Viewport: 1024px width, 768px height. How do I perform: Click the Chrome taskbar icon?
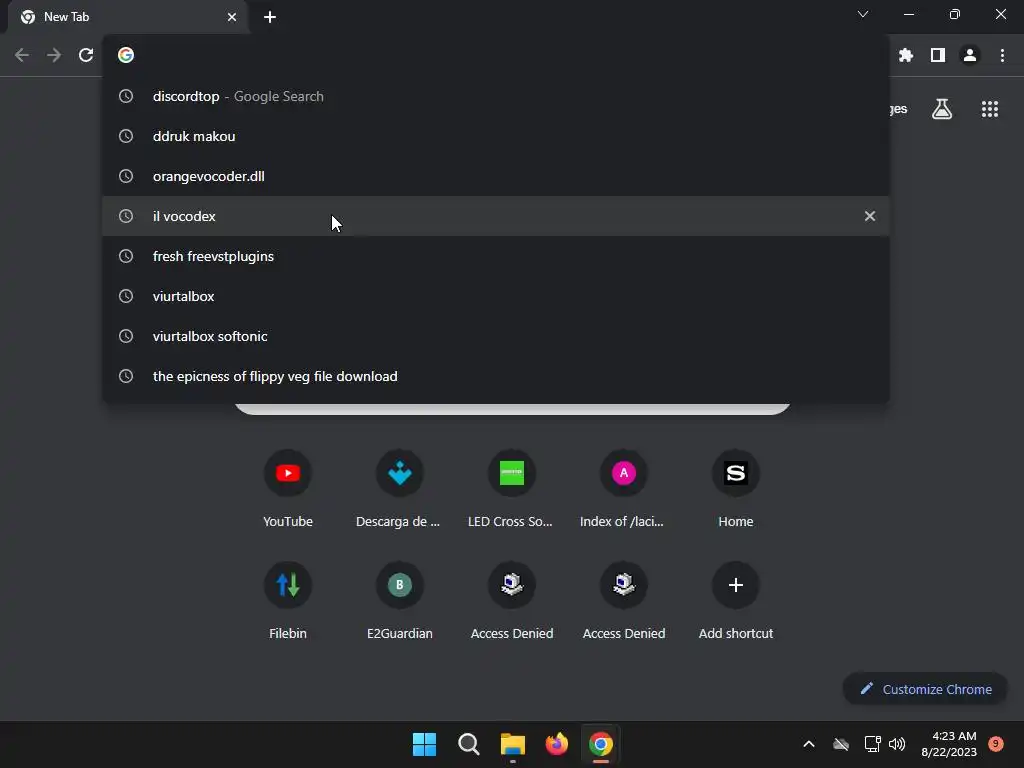[601, 744]
